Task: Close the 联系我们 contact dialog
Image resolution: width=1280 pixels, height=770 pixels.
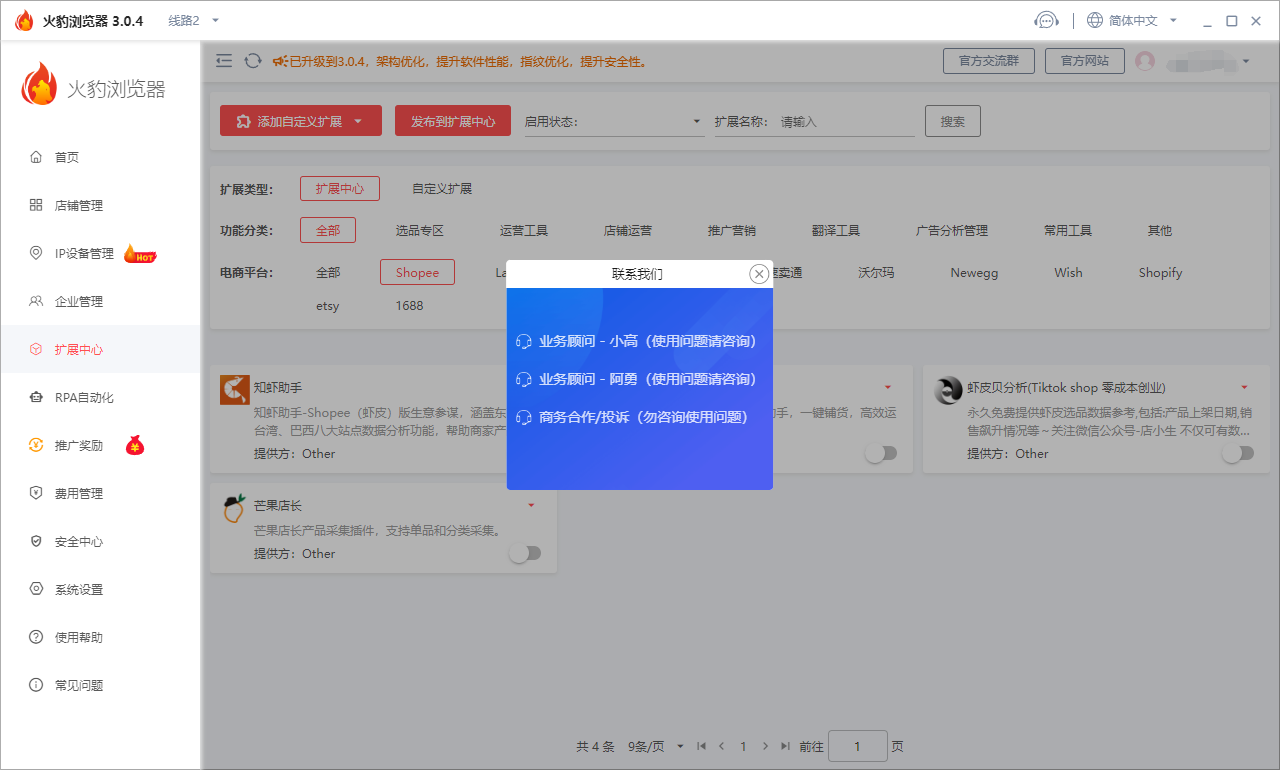Action: click(x=759, y=274)
